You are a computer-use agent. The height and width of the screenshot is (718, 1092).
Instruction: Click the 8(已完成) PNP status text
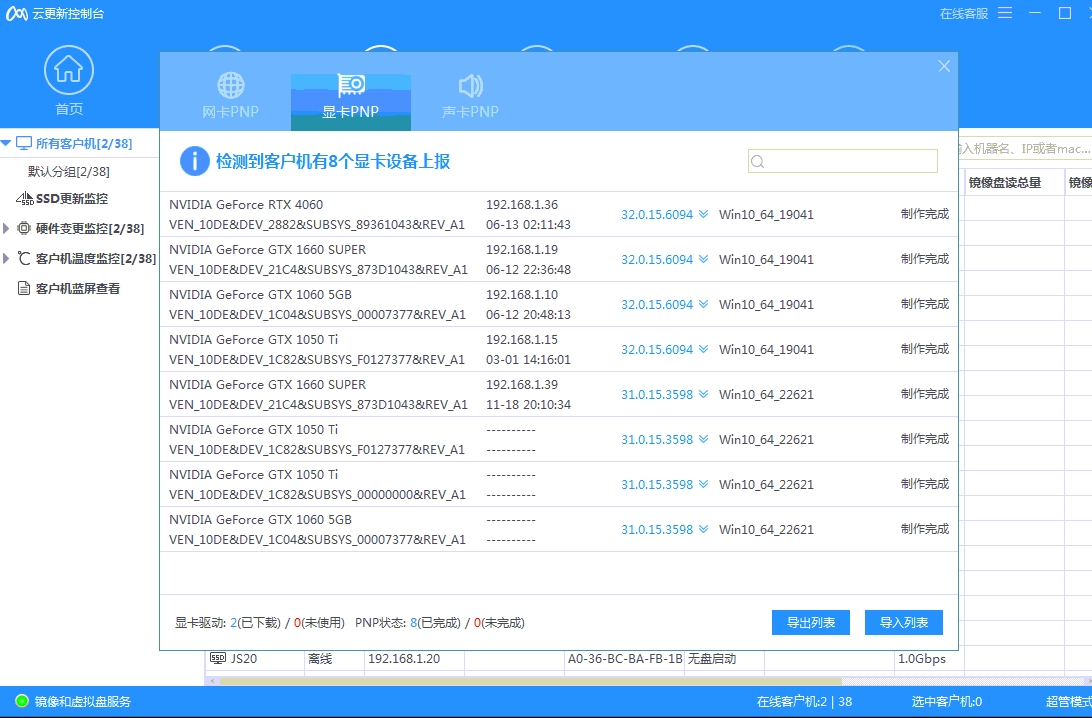point(435,623)
